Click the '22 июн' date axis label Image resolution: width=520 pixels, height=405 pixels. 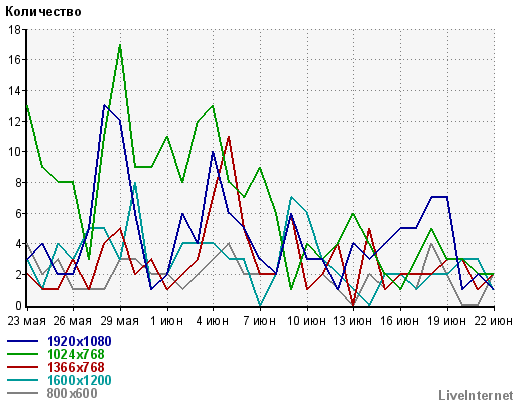494,321
